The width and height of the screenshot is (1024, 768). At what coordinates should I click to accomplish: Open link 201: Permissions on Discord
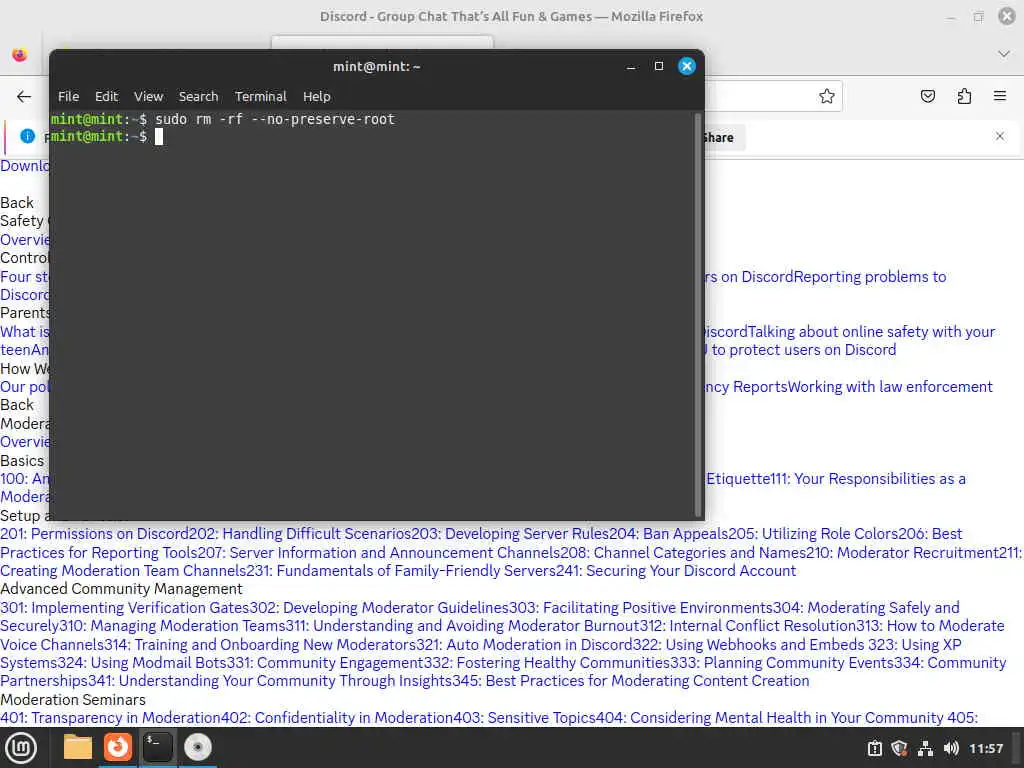point(94,534)
